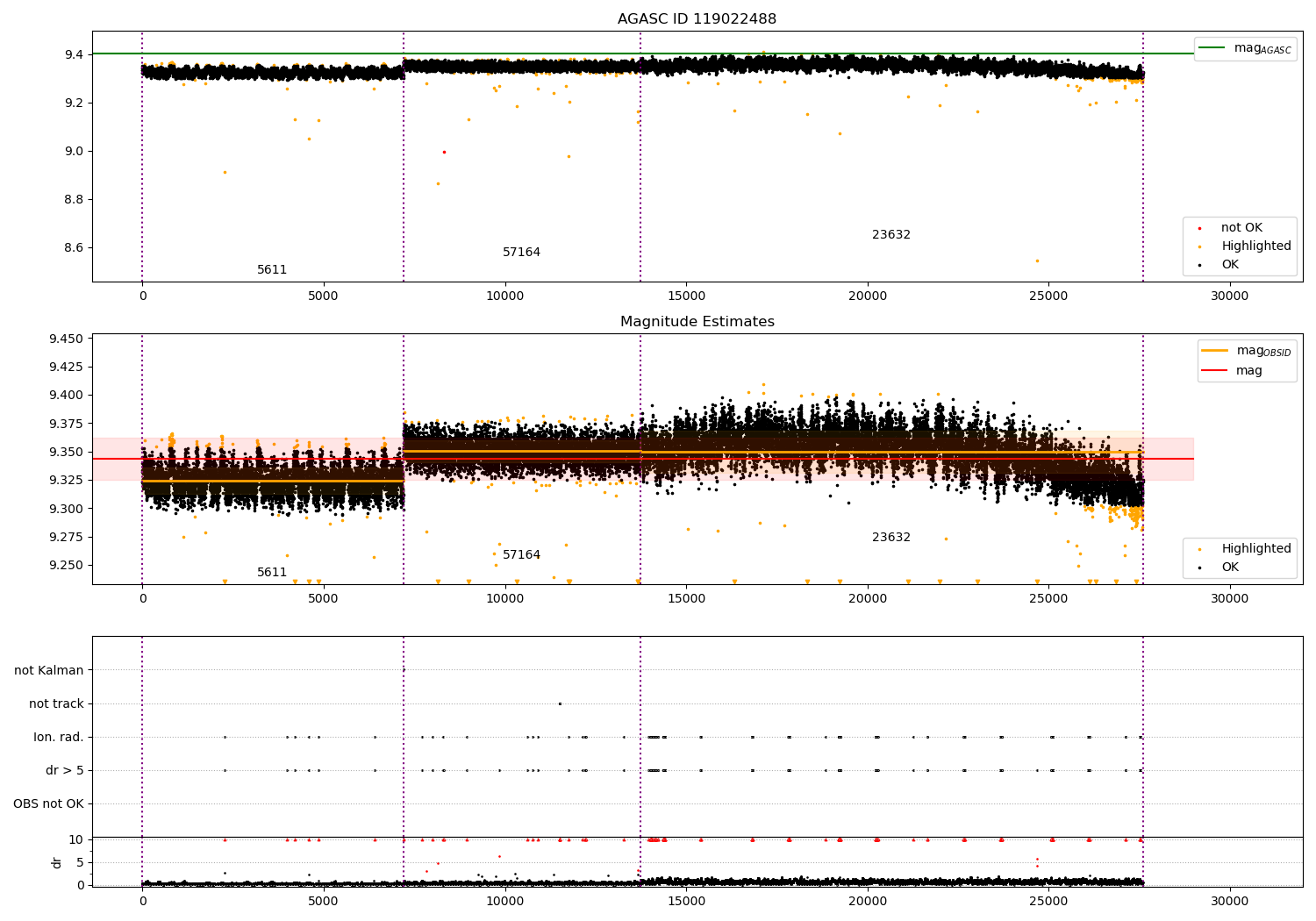Click 'Highlighted' legend entry in top plot

click(1256, 246)
